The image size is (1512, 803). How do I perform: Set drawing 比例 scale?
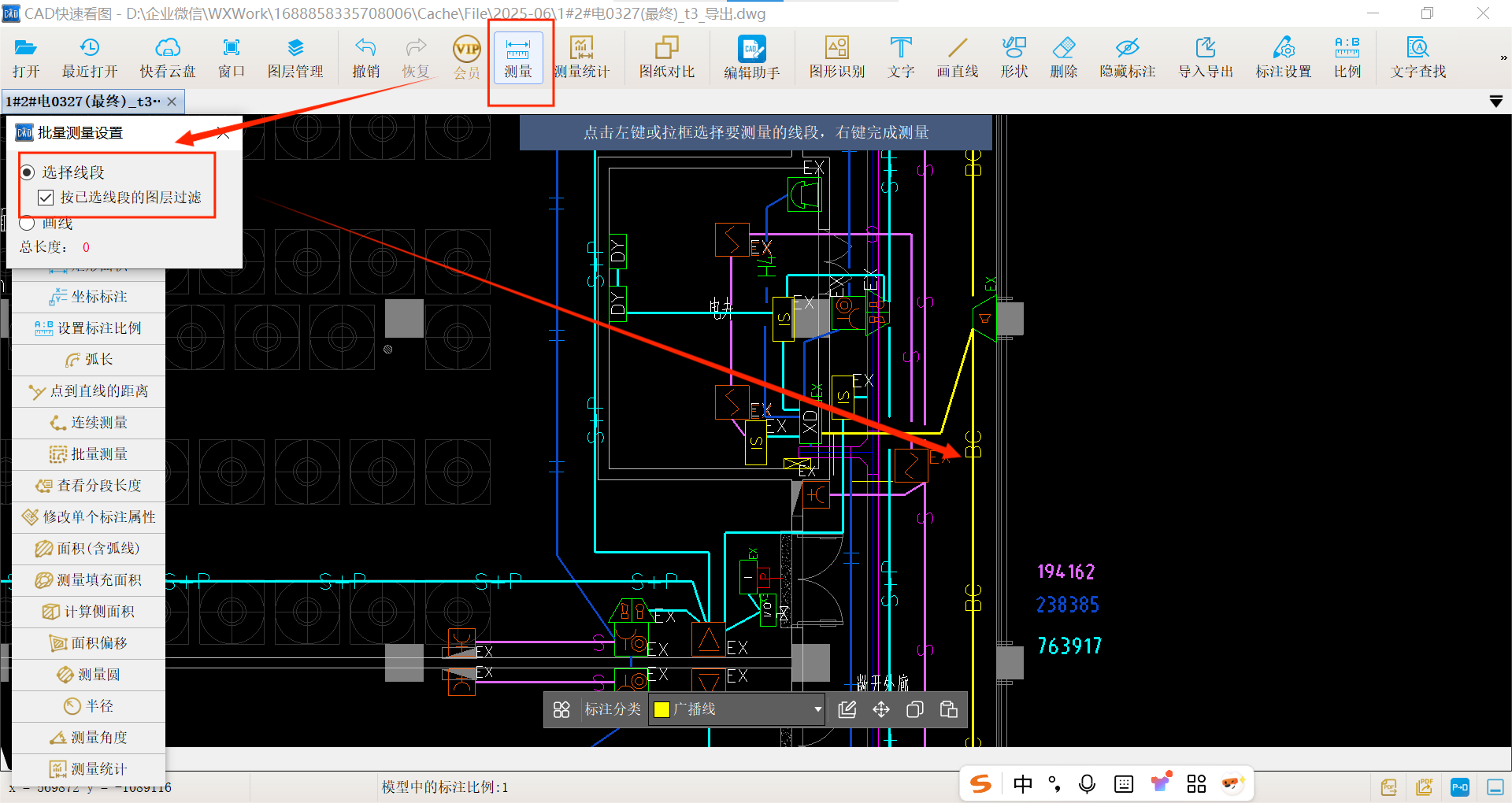click(1347, 57)
